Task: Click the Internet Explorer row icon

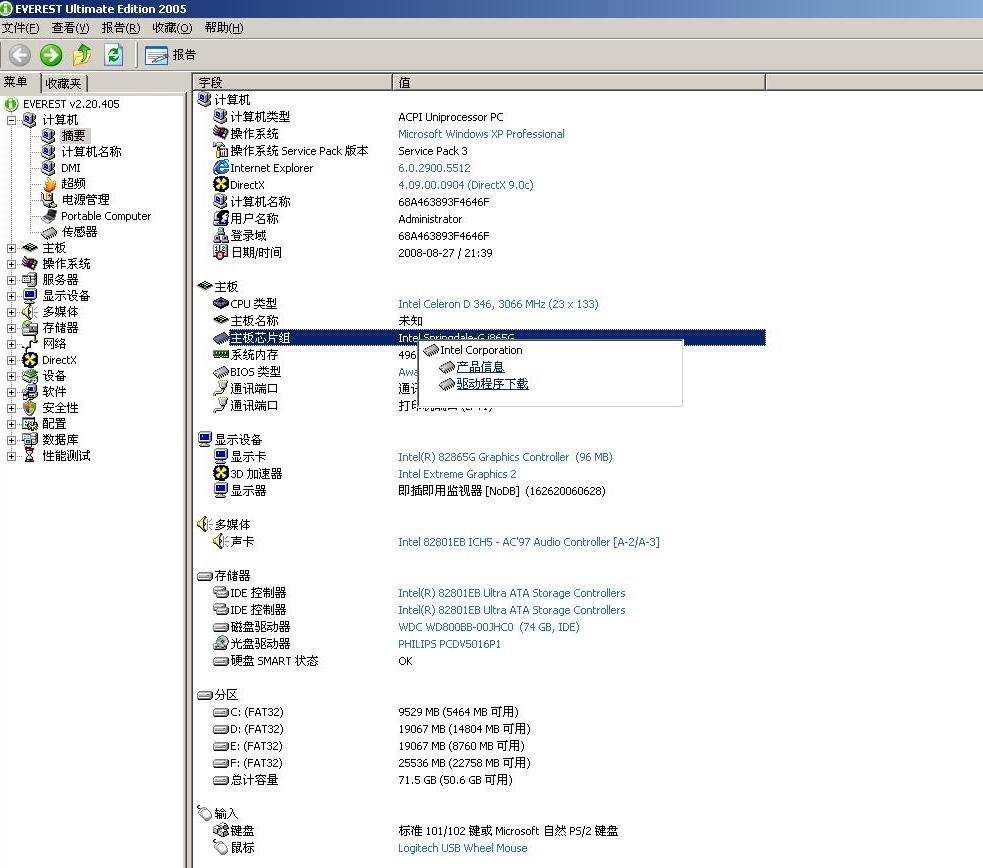Action: pyautogui.click(x=221, y=168)
